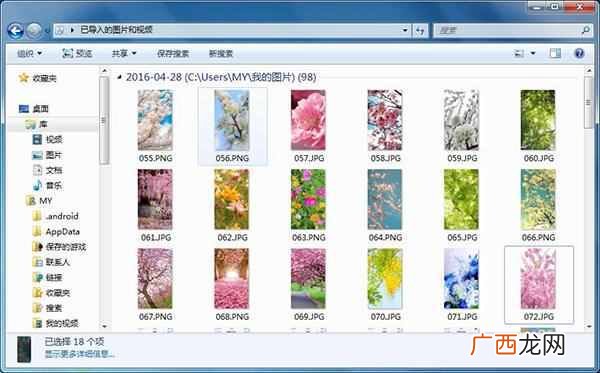Image resolution: width=600 pixels, height=373 pixels.
Task: Toggle the preview pane icon
Action: pyautogui.click(x=555, y=53)
